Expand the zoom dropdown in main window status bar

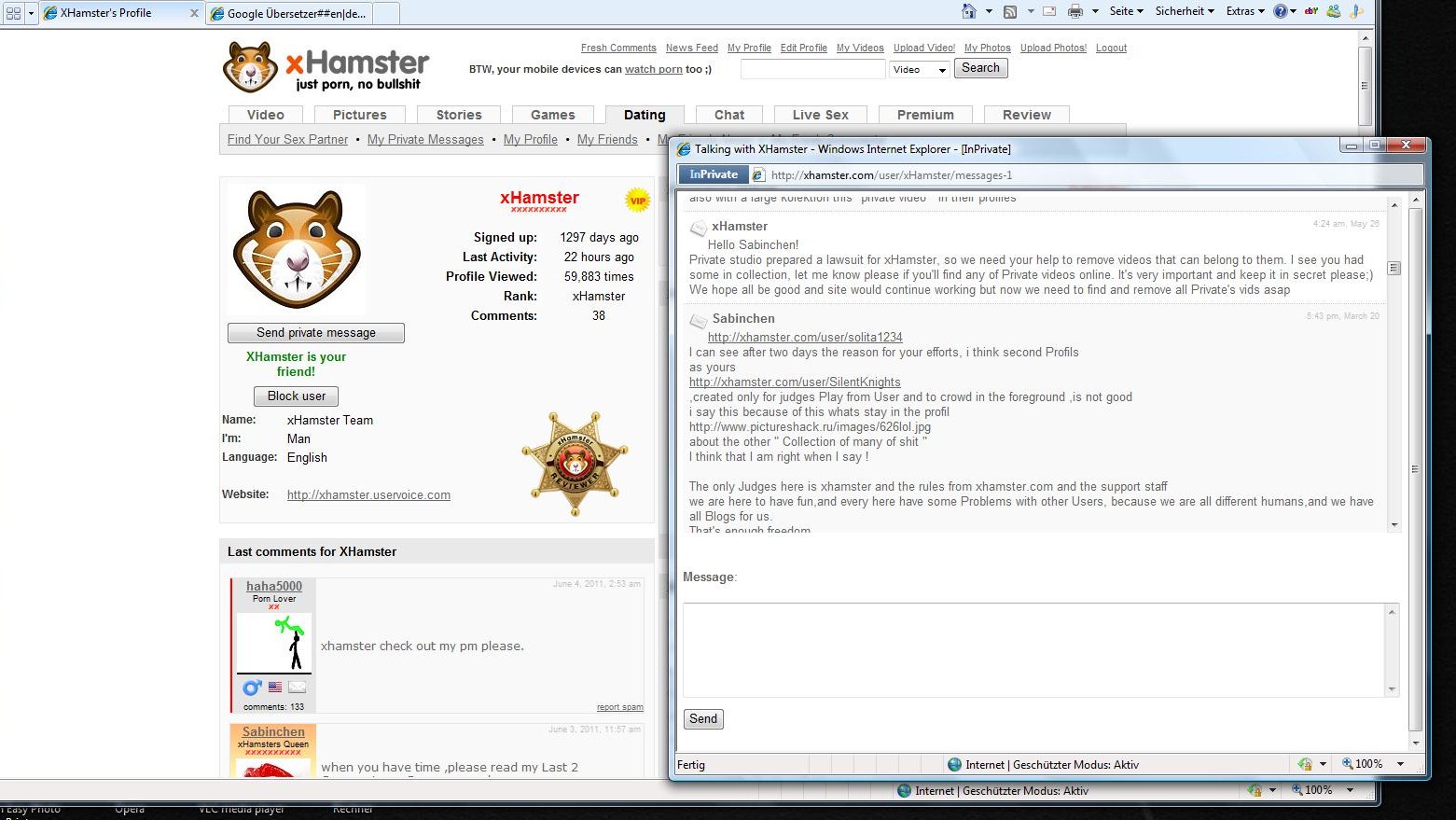pos(1350,790)
